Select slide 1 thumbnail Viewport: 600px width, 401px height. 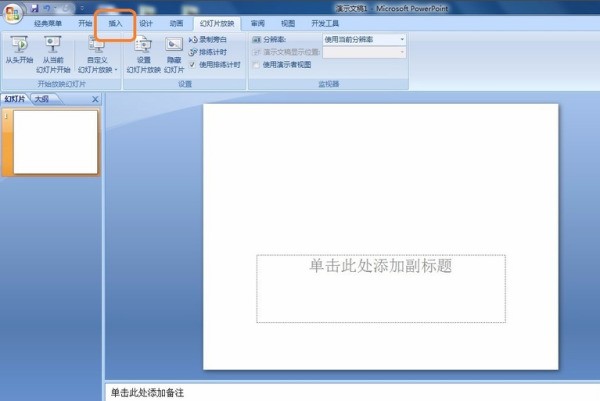pos(55,142)
